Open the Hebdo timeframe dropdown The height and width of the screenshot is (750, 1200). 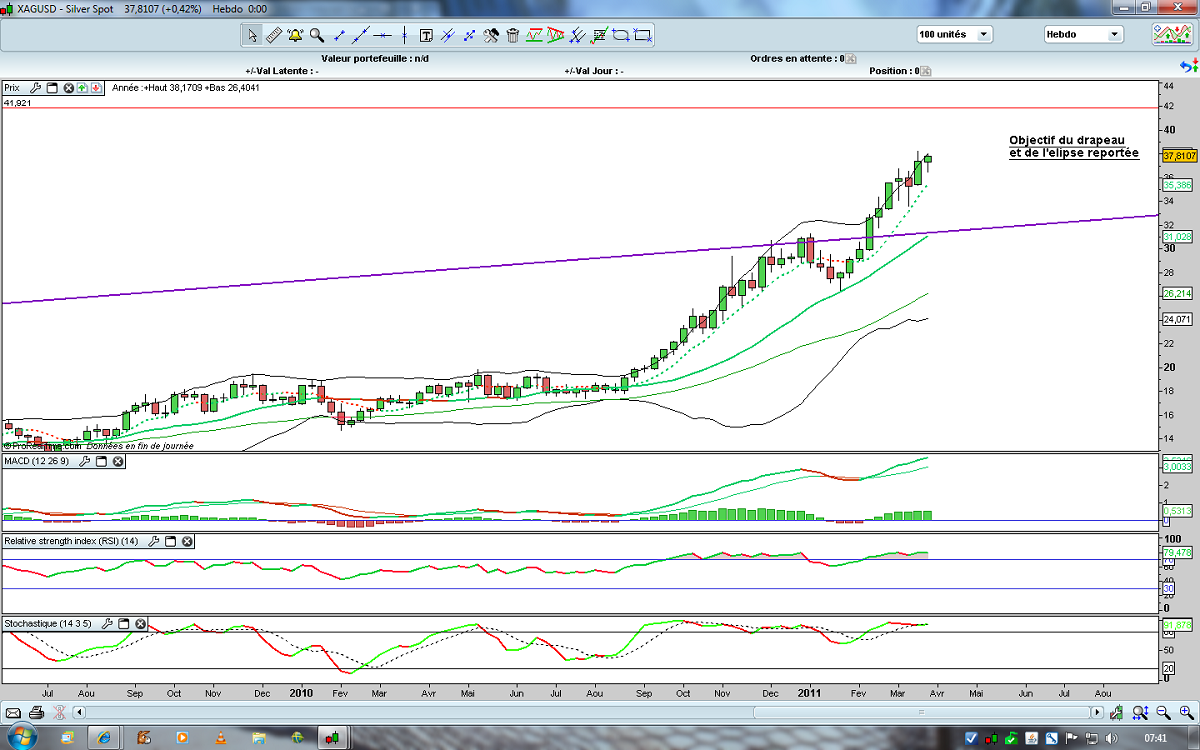pos(1114,34)
